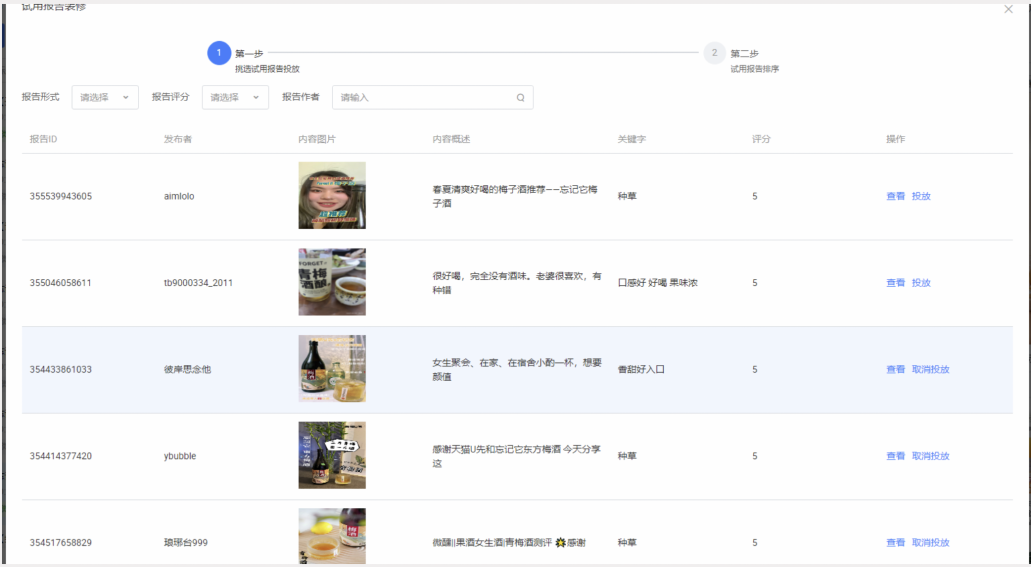The width and height of the screenshot is (1031, 567).
Task: Click 取消投放 for report by ybubble
Action: point(930,456)
